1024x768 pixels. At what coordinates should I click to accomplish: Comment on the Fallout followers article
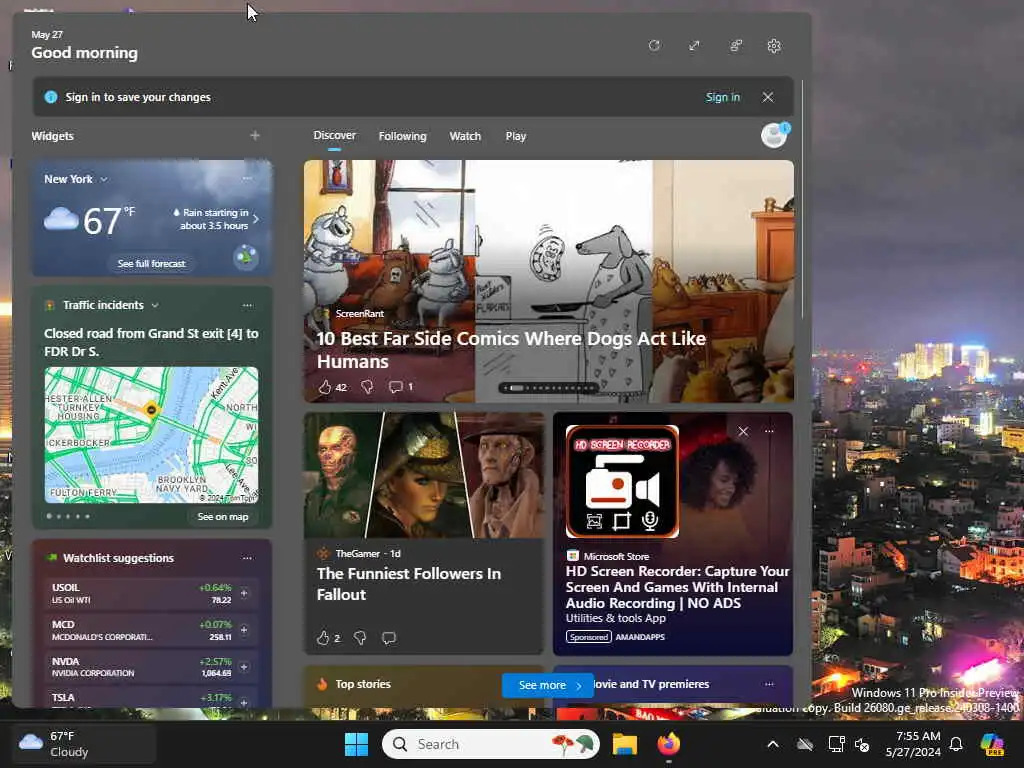coord(389,637)
